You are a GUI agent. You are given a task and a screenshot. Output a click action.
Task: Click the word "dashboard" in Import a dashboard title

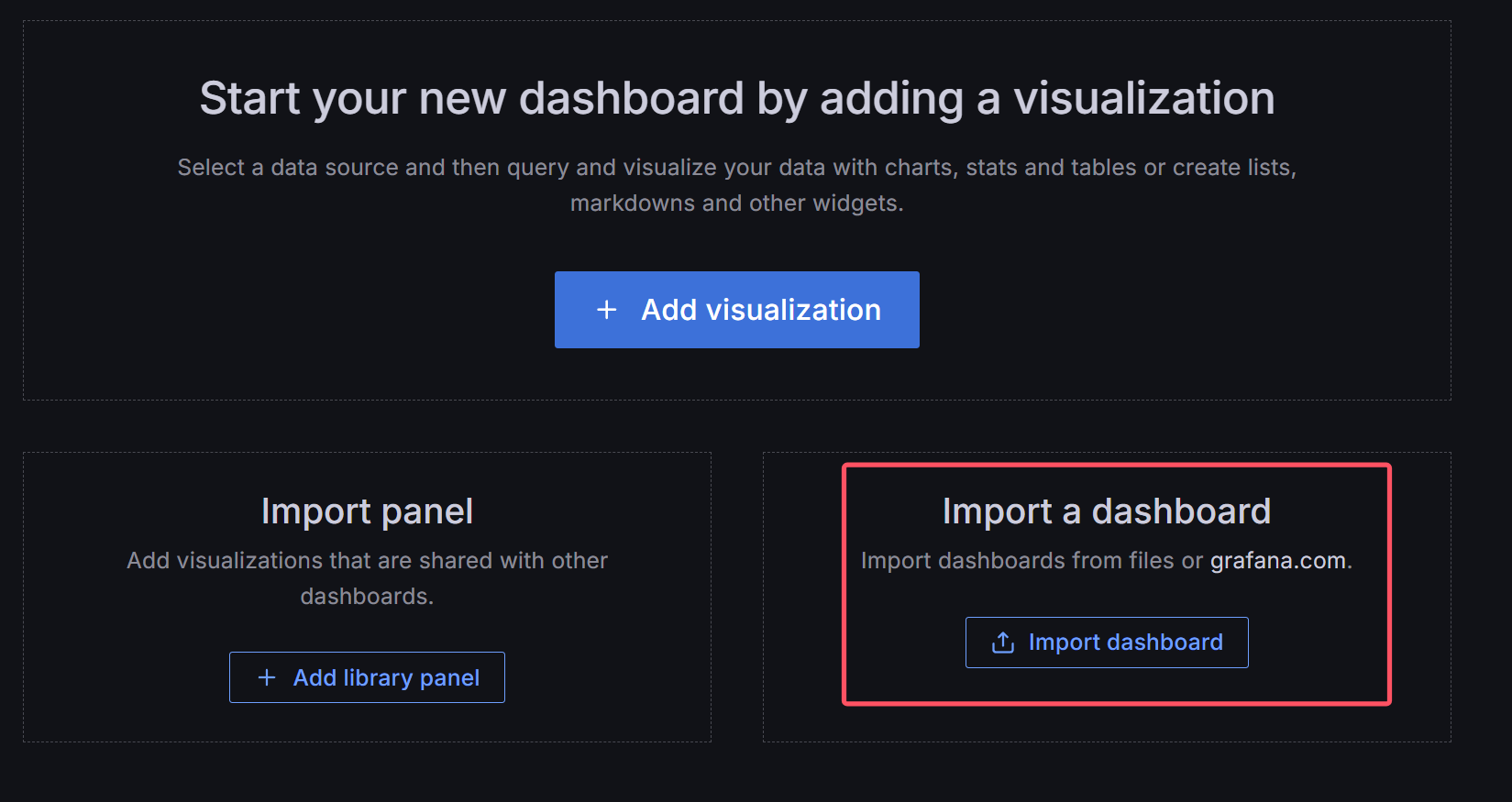click(x=1181, y=511)
